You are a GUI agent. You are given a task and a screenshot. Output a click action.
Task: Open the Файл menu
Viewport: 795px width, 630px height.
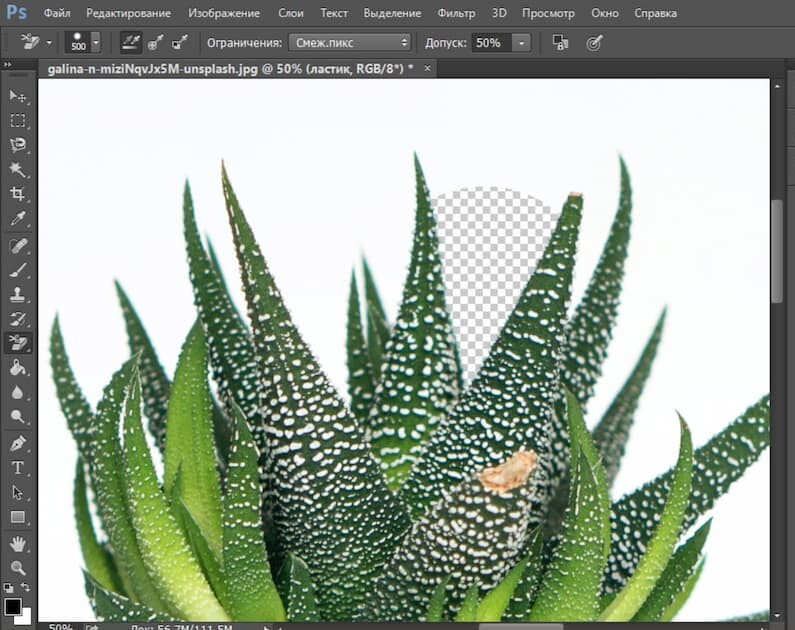click(x=57, y=13)
